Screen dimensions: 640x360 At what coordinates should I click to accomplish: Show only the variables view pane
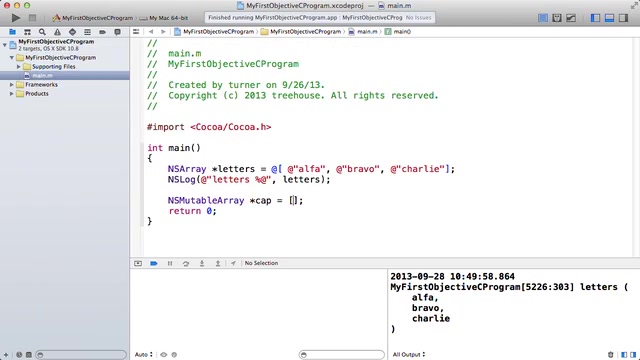coord(624,355)
